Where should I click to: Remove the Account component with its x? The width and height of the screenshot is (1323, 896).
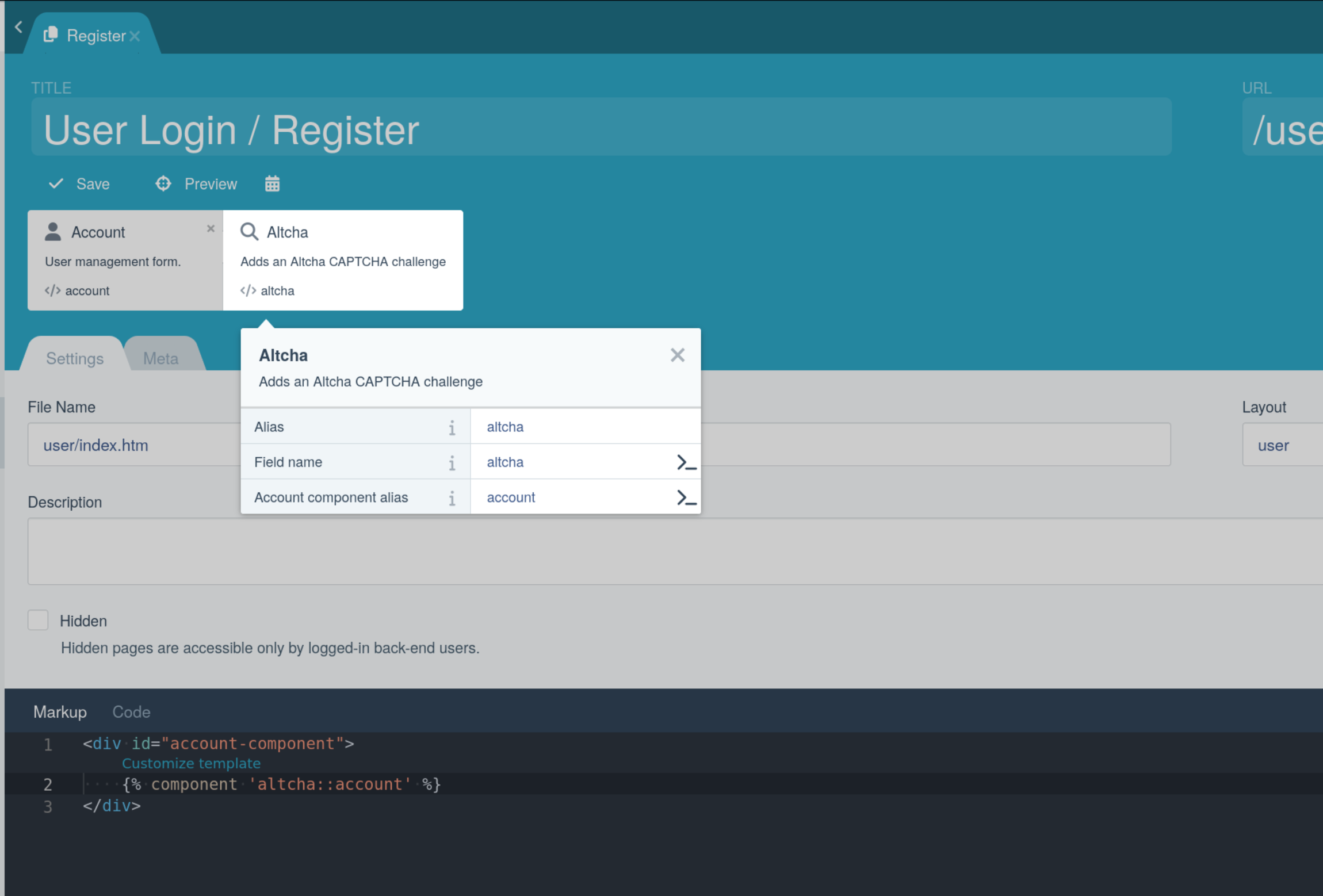point(211,228)
